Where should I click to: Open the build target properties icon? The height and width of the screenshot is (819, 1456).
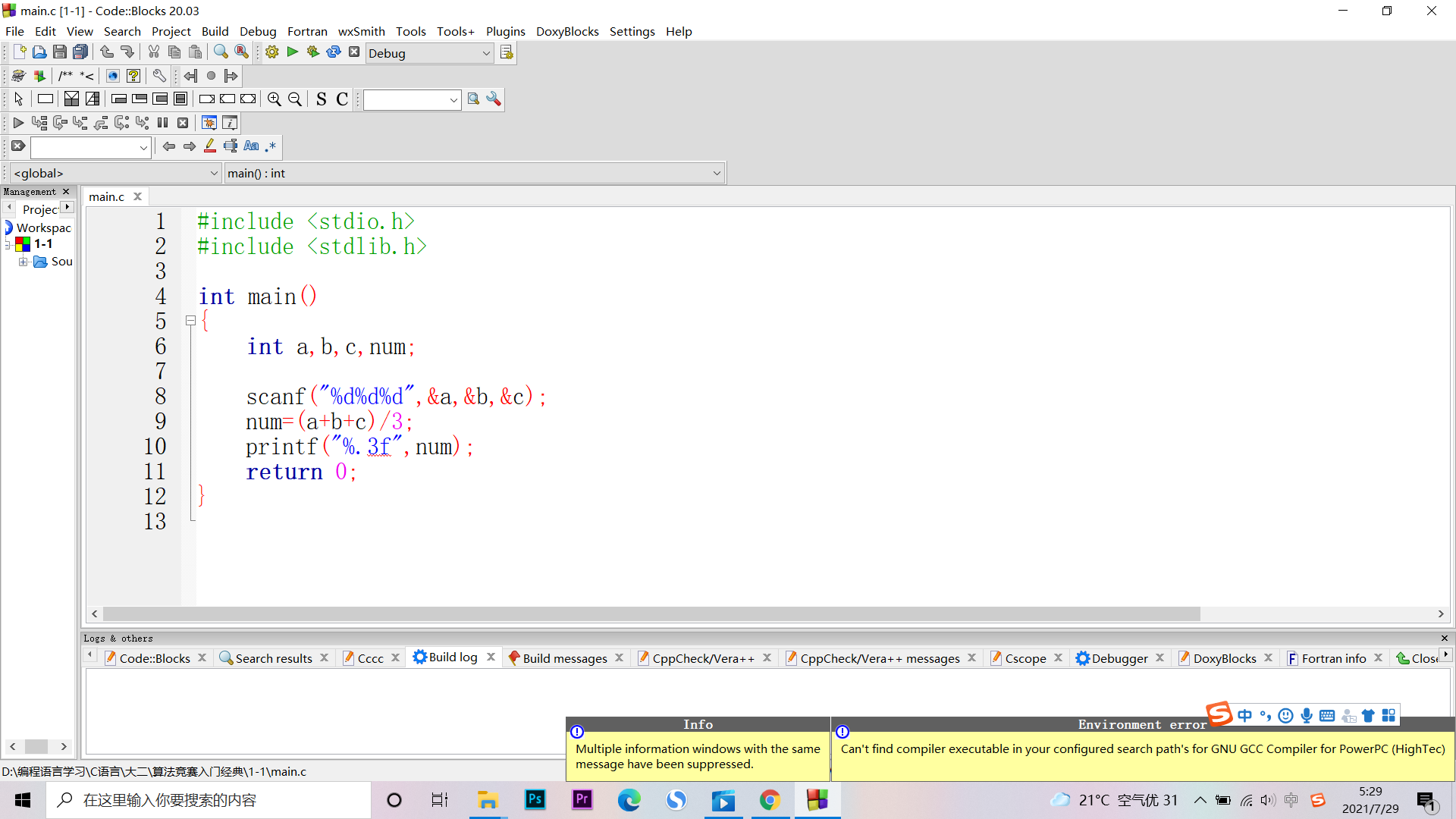507,52
